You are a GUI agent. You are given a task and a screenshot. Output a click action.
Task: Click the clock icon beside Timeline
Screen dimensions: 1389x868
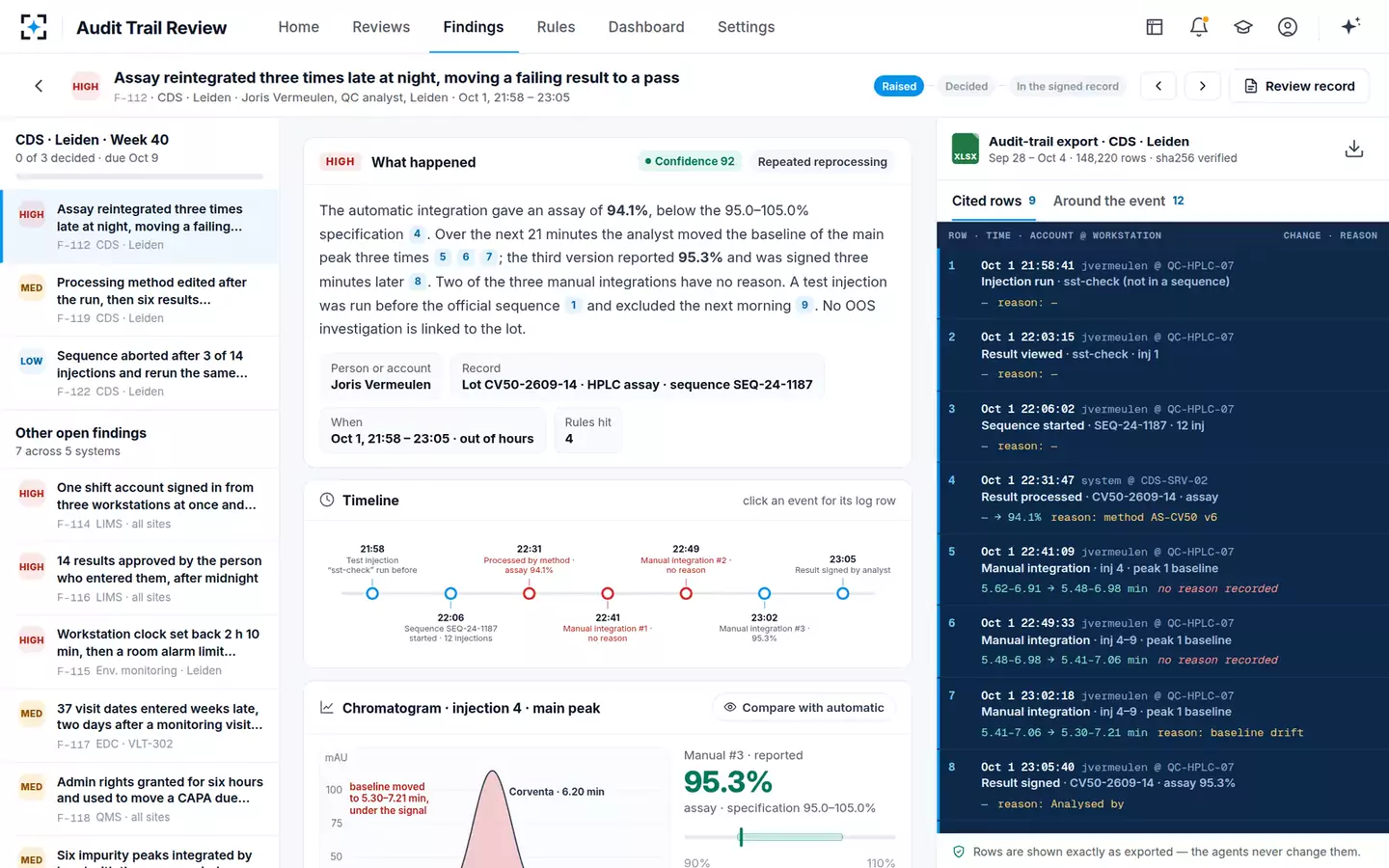(327, 500)
